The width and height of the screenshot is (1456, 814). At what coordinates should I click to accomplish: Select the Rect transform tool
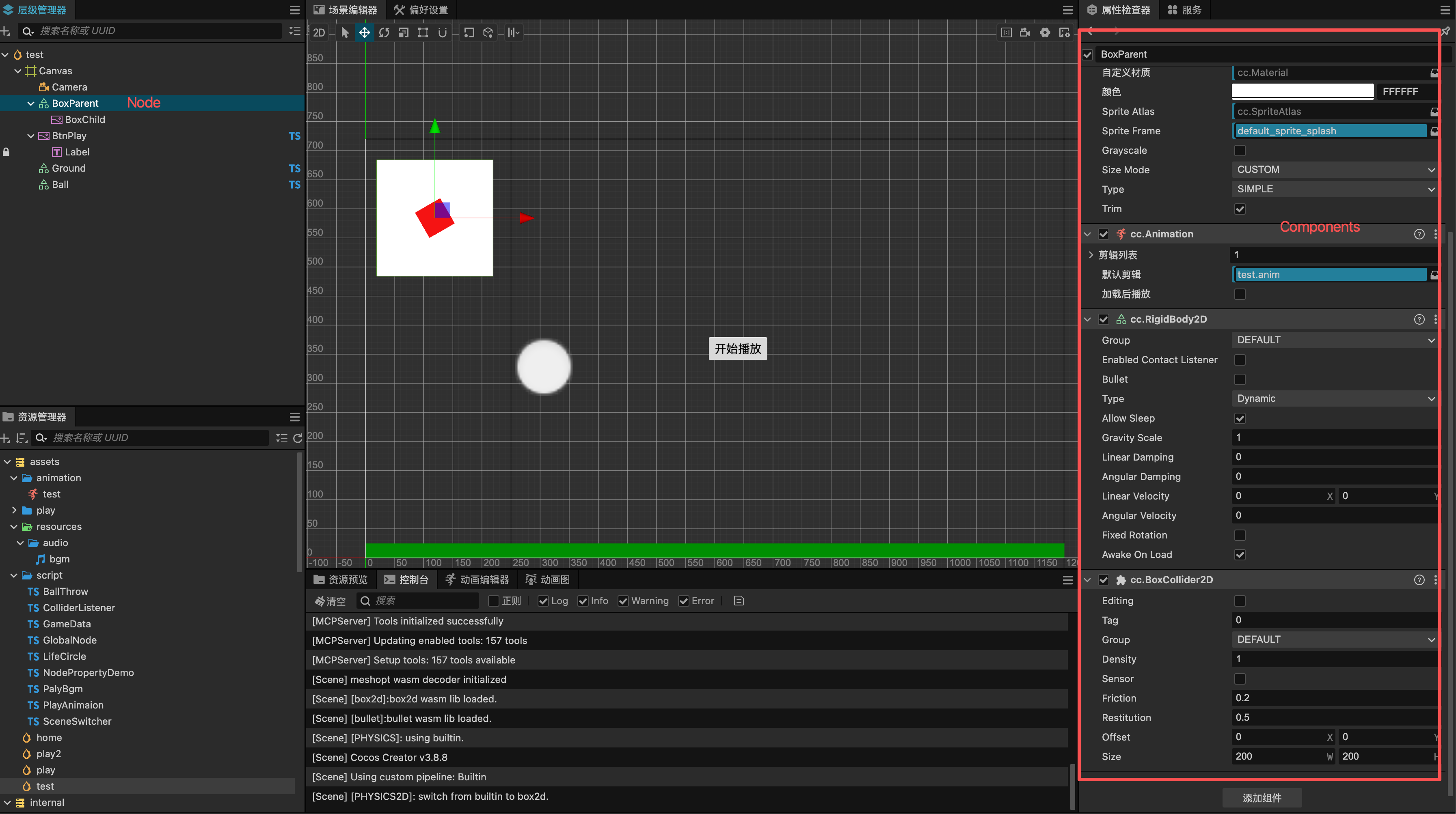[x=423, y=33]
